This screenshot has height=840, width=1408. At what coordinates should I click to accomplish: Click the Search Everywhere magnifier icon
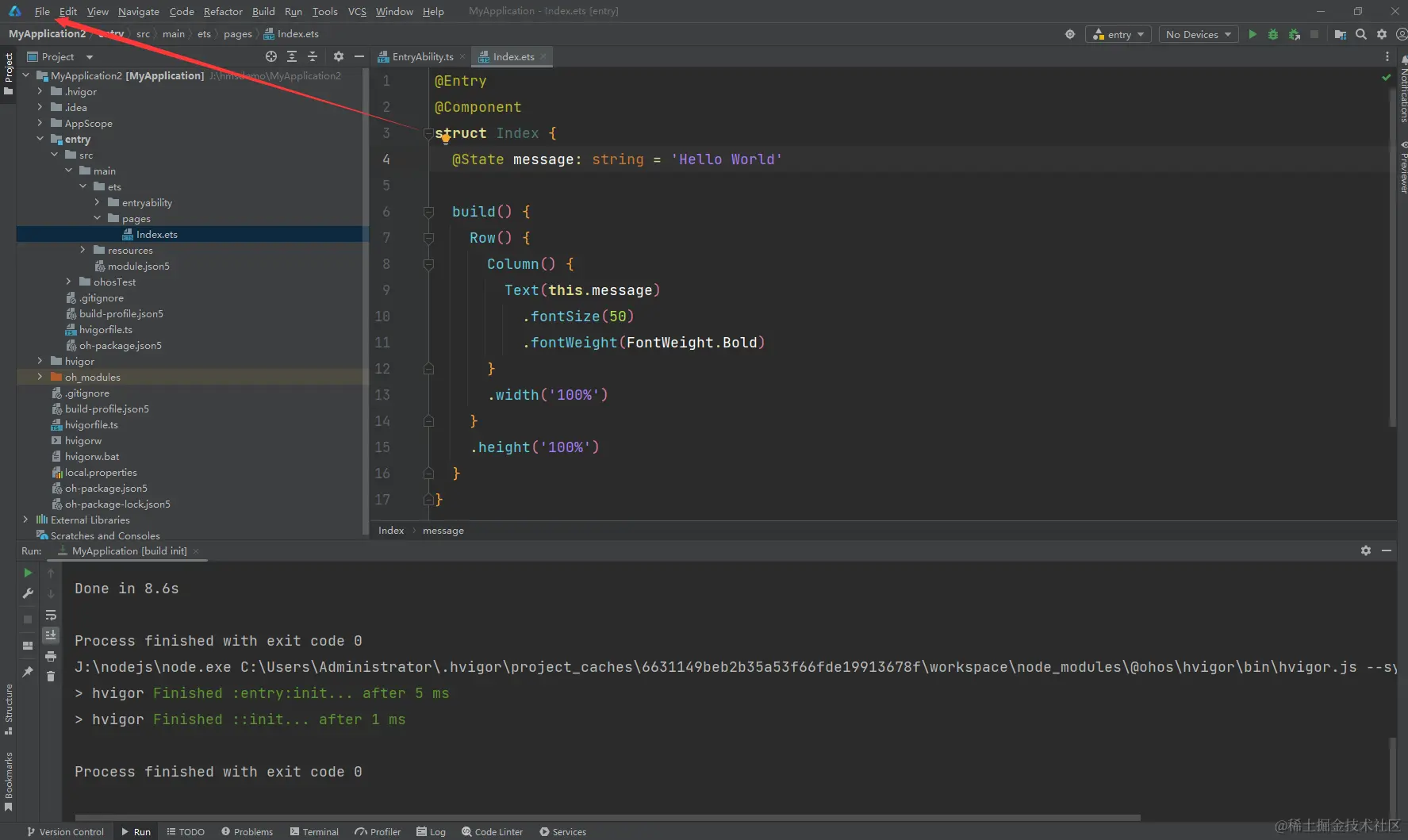pos(1361,34)
